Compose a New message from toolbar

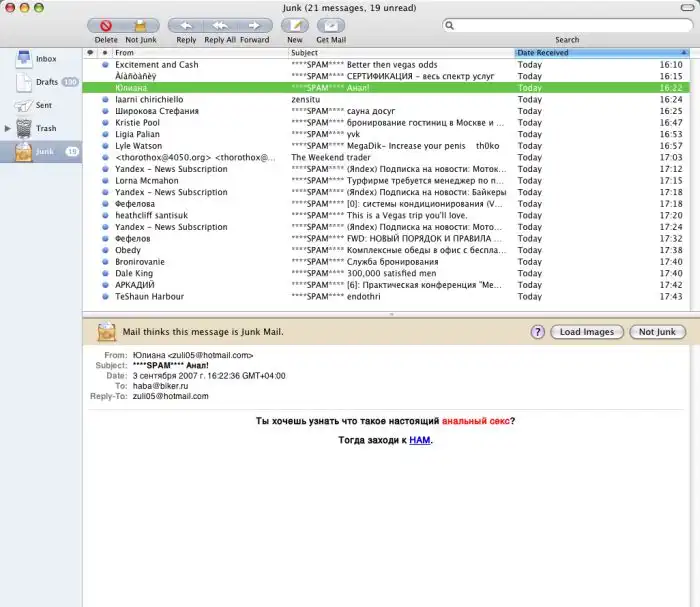tap(294, 26)
